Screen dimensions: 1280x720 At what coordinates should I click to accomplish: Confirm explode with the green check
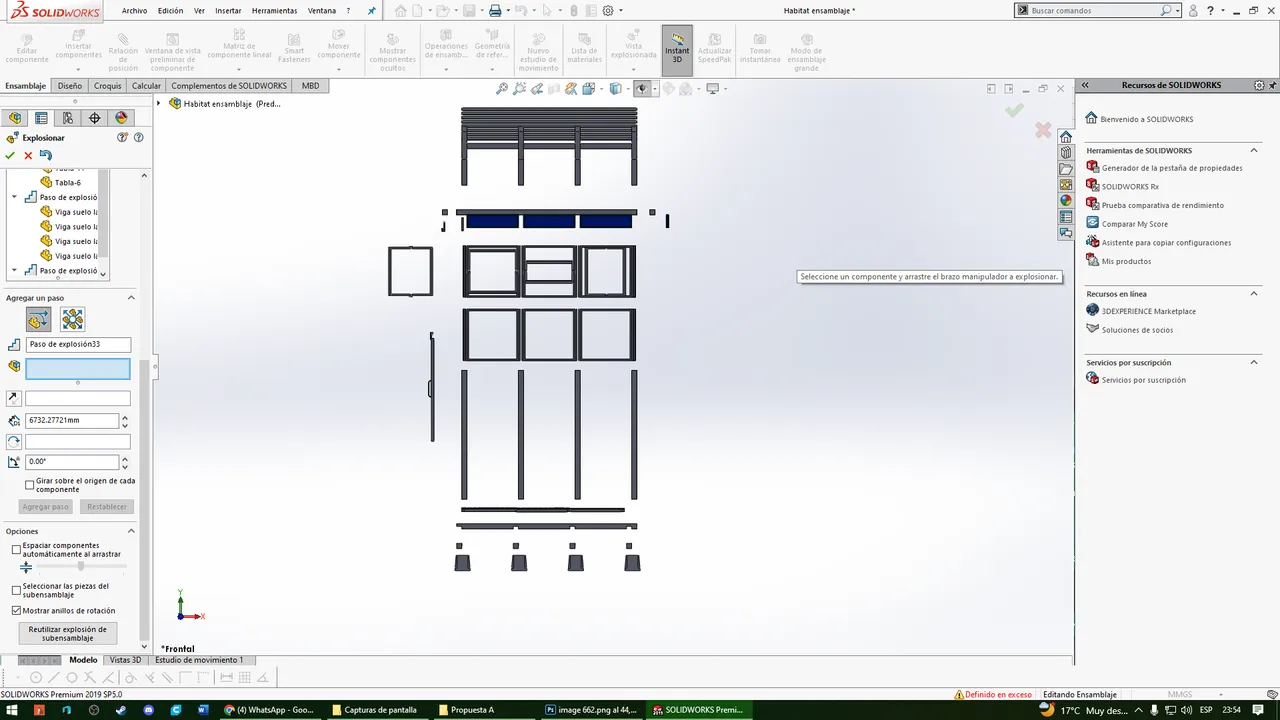10,155
